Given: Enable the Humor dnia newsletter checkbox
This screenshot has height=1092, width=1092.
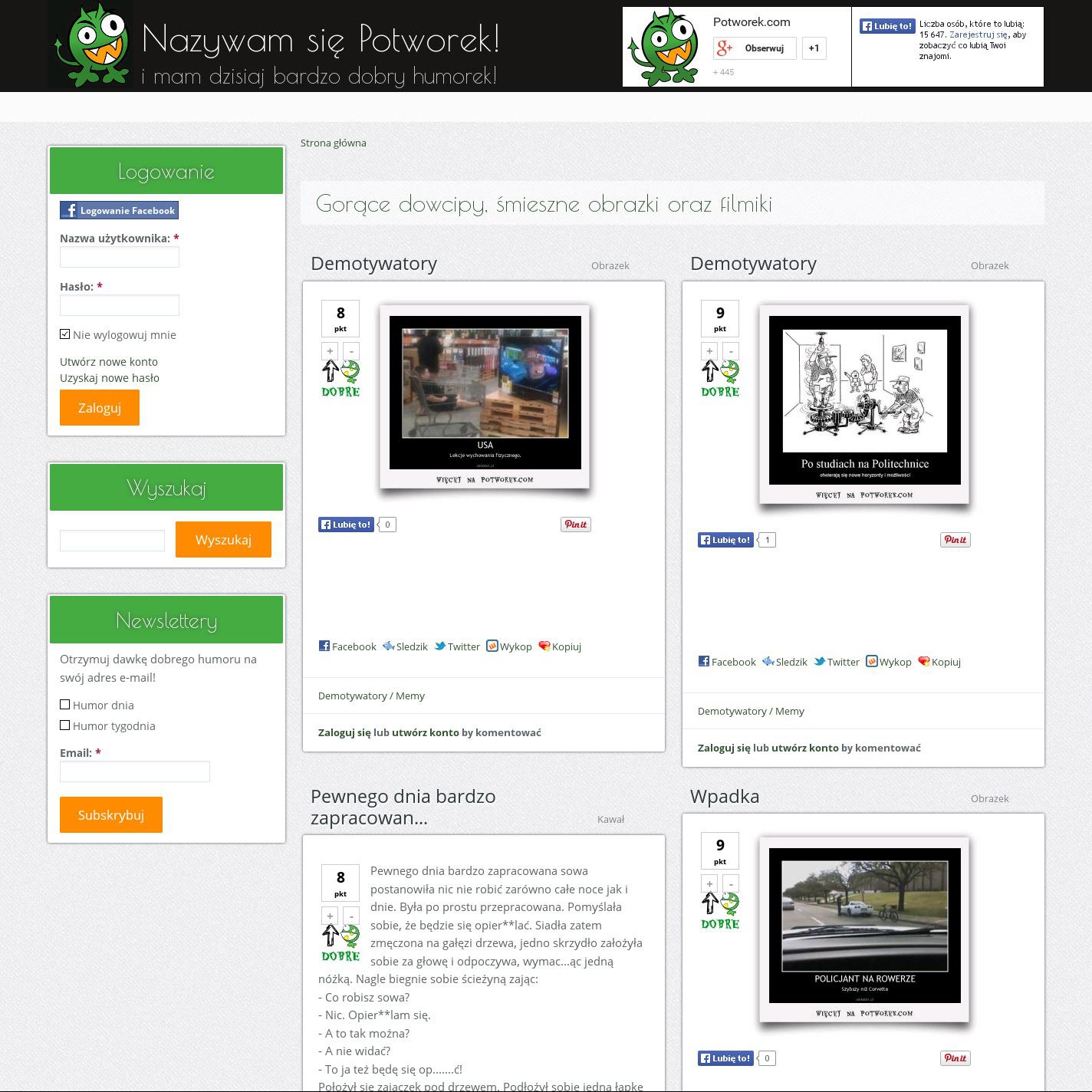Looking at the screenshot, I should click(65, 705).
